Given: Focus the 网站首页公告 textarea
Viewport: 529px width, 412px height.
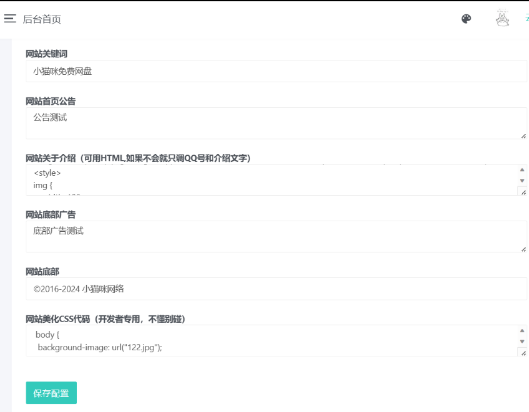Looking at the screenshot, I should 276,123.
